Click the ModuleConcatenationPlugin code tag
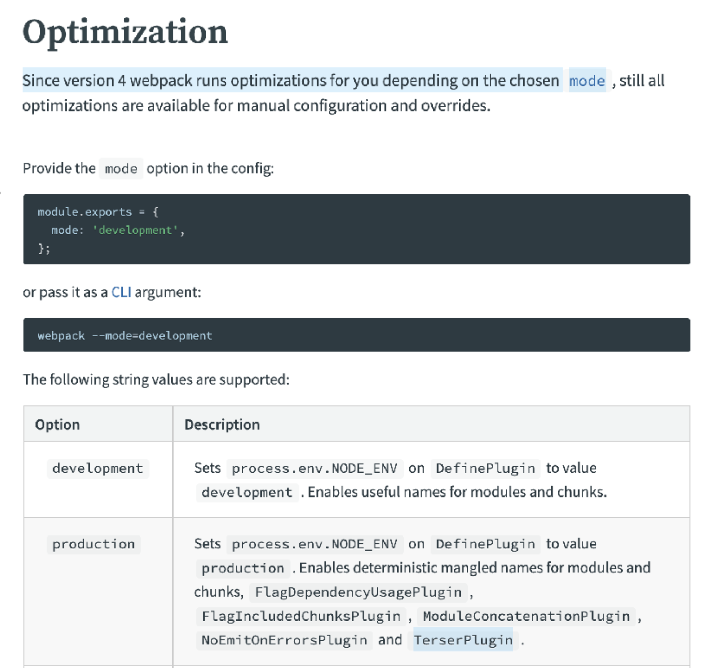Screen dimensions: 710x668 [526, 616]
